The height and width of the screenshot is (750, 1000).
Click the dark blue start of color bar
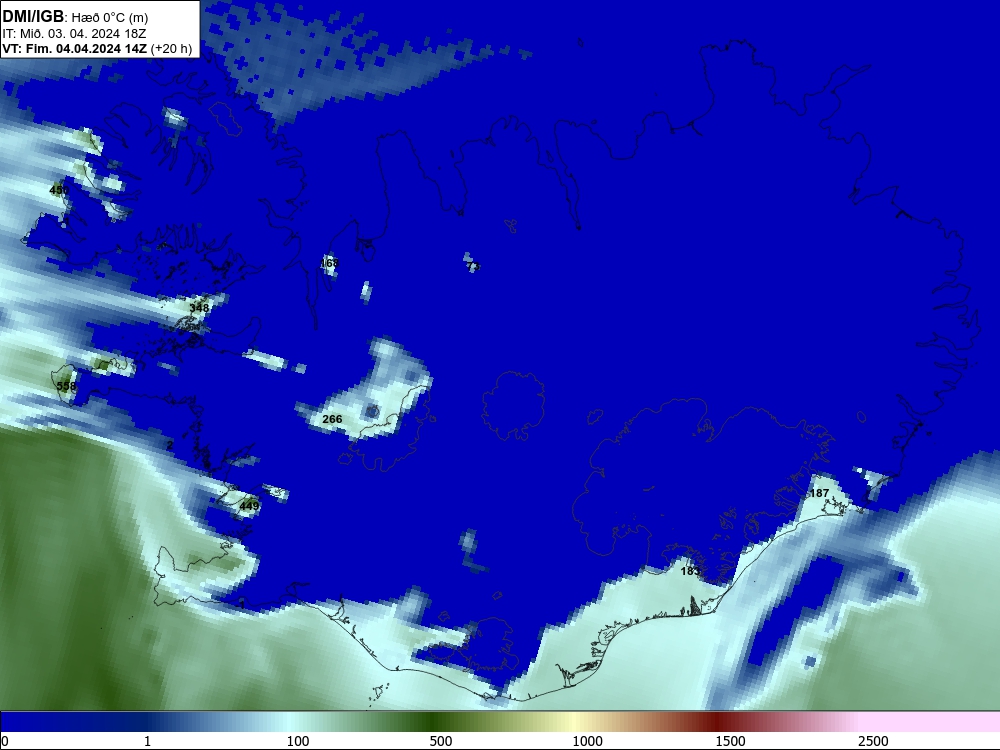coord(38,722)
